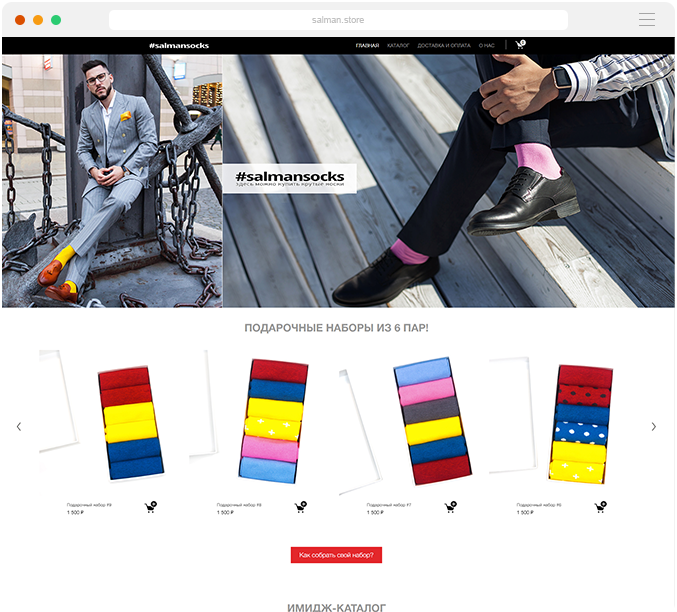Viewport: 677px width, 612px height.
Task: Click the man in grey suit photo
Action: coord(112,181)
